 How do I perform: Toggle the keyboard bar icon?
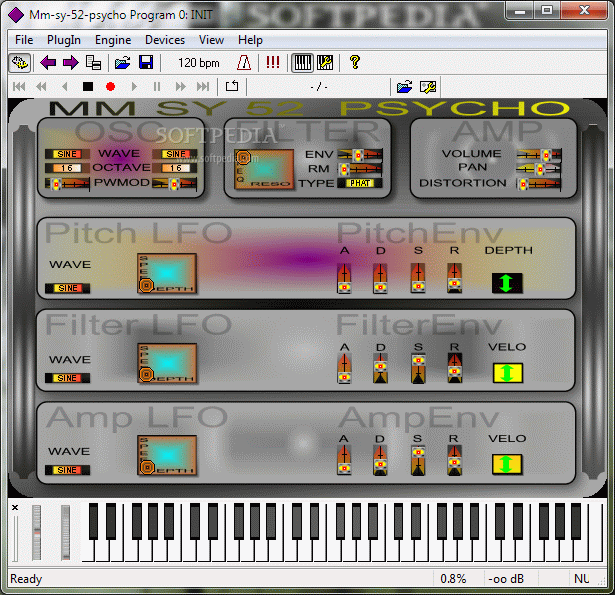[x=302, y=63]
